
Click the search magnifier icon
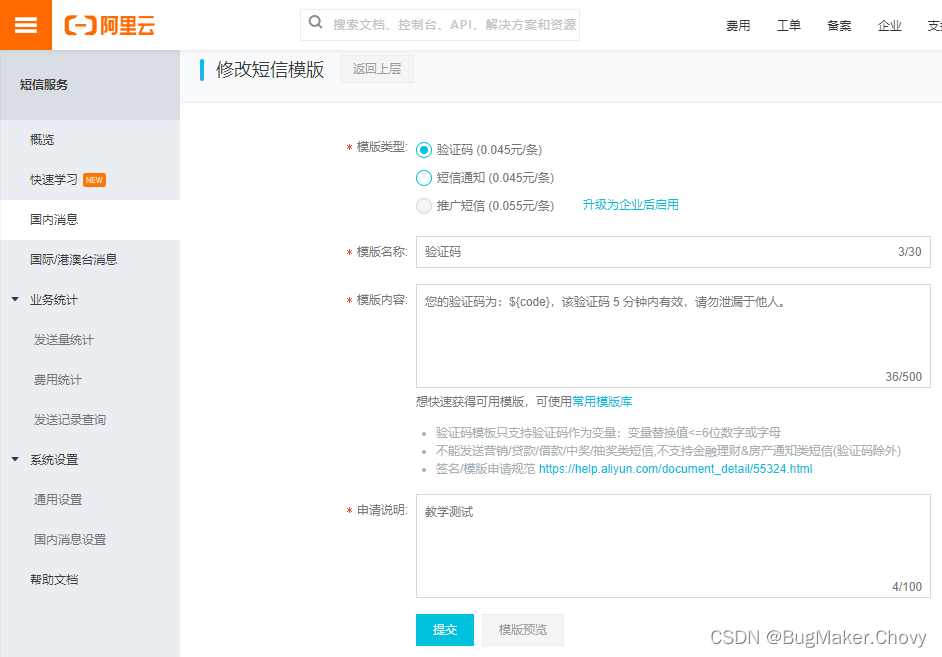(314, 22)
